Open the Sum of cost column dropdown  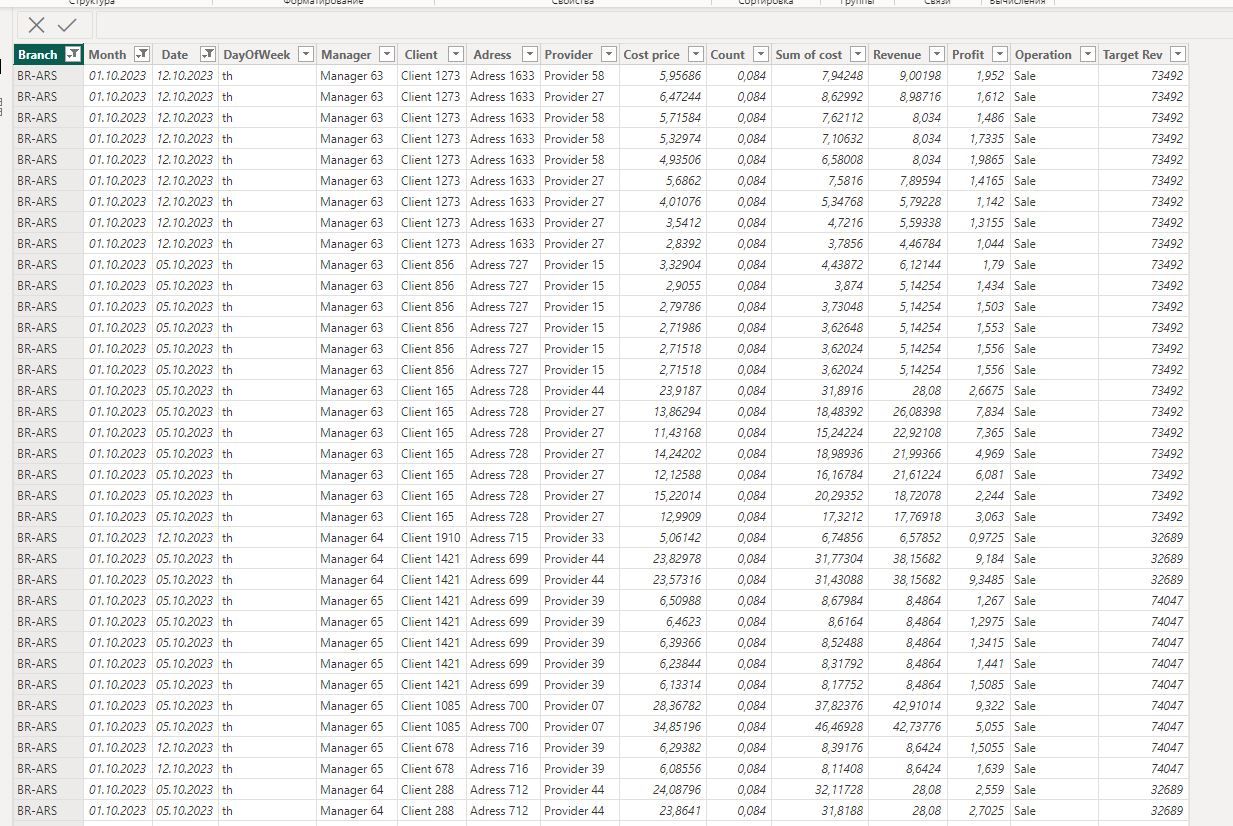click(858, 55)
